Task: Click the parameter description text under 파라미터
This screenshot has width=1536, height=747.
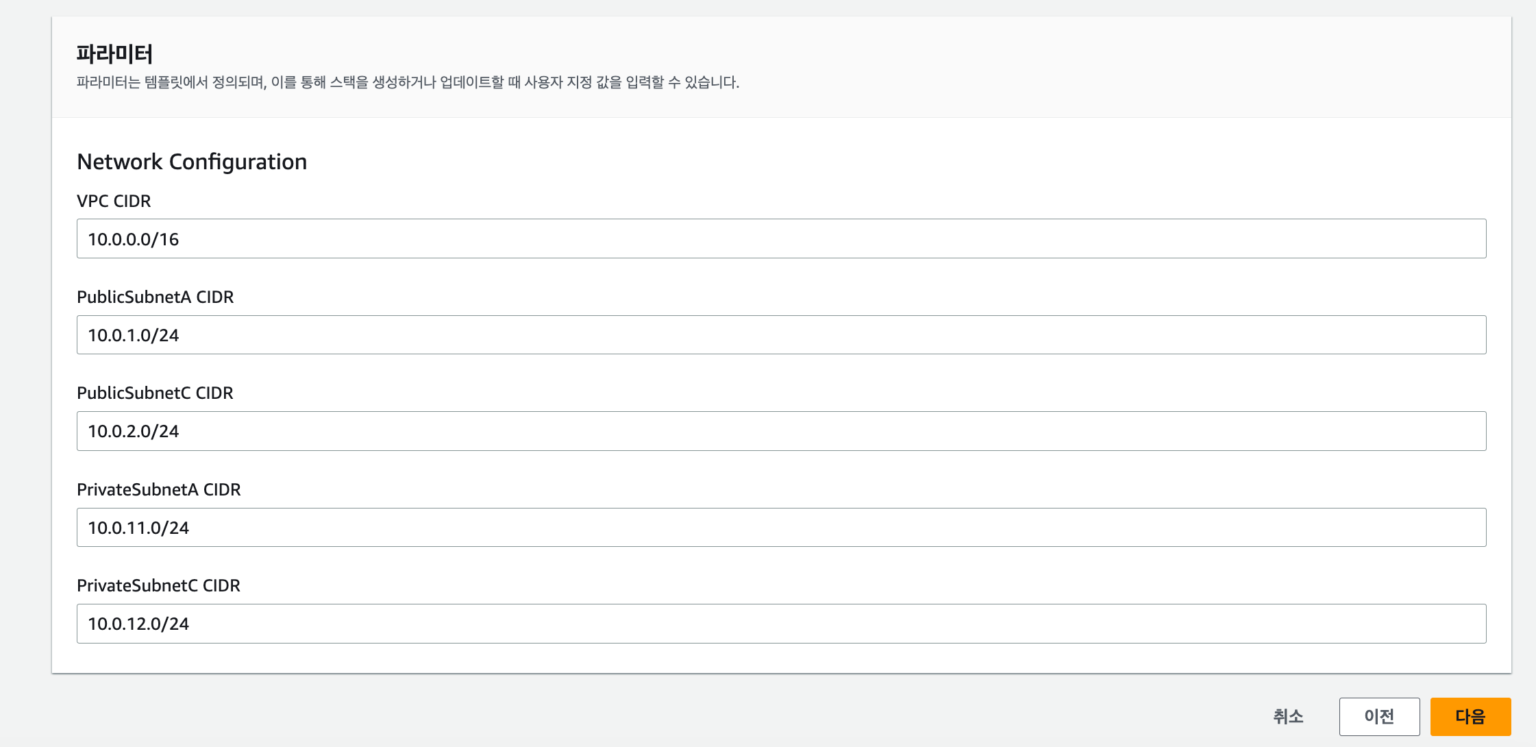Action: point(408,82)
